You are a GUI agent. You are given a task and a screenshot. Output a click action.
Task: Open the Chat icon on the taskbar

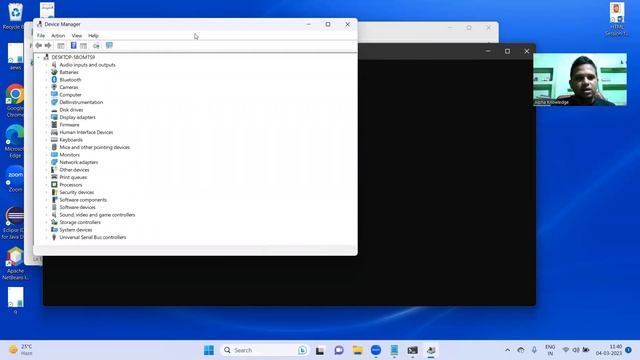point(339,350)
